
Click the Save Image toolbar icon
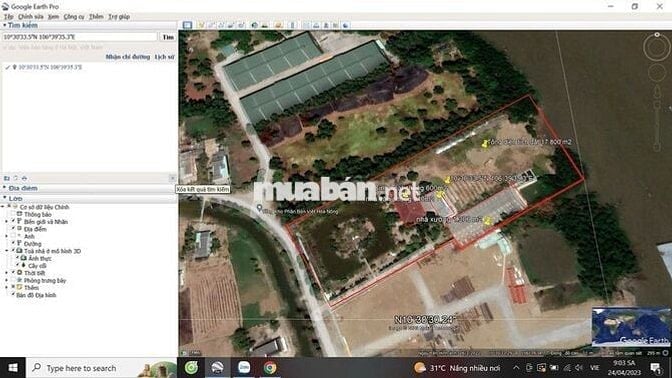[x=326, y=25]
